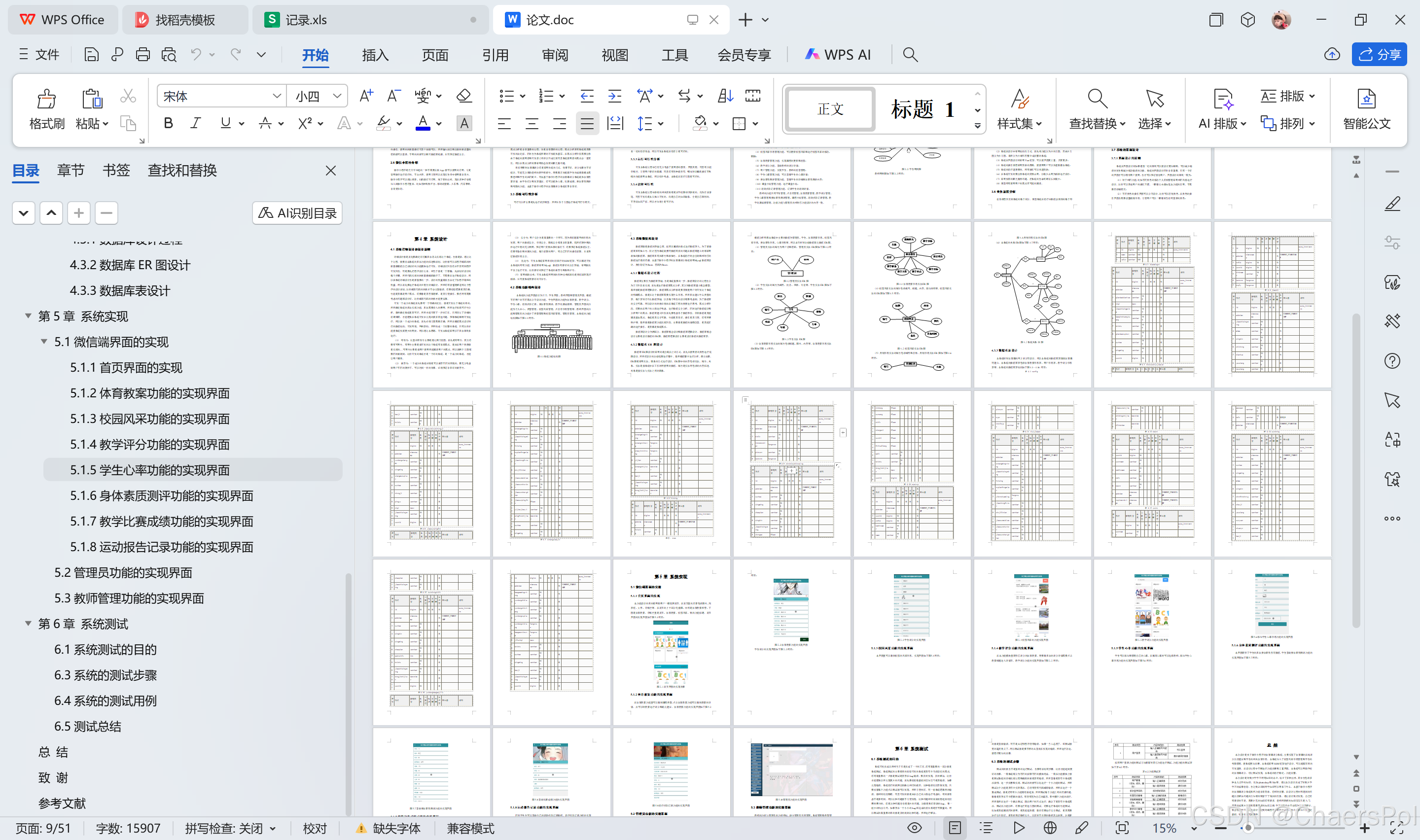Screen dimensions: 1420x840
Task: Toggle Underline formatting
Action: pyautogui.click(x=225, y=123)
